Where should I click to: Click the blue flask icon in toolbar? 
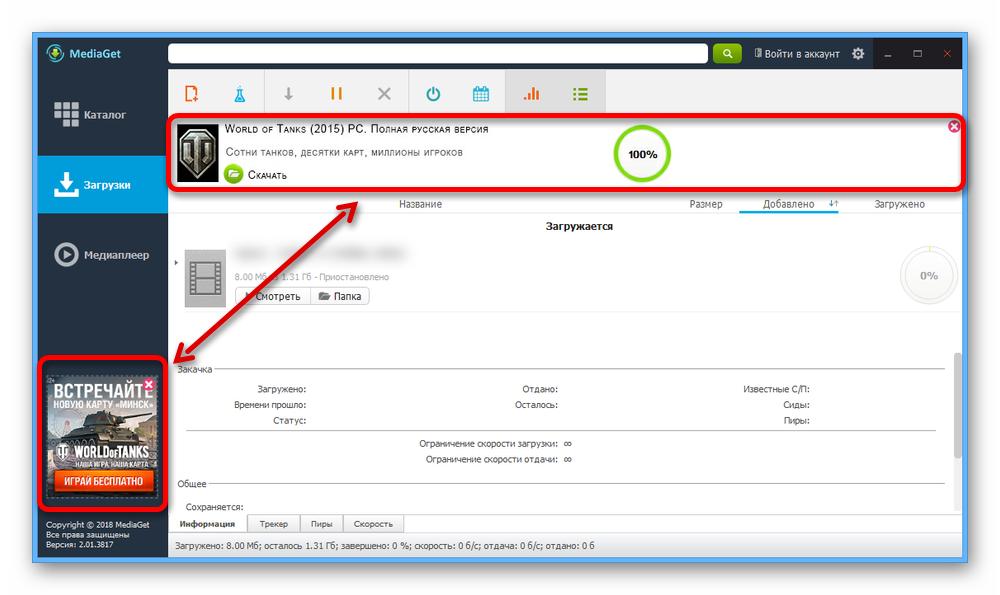point(239,93)
